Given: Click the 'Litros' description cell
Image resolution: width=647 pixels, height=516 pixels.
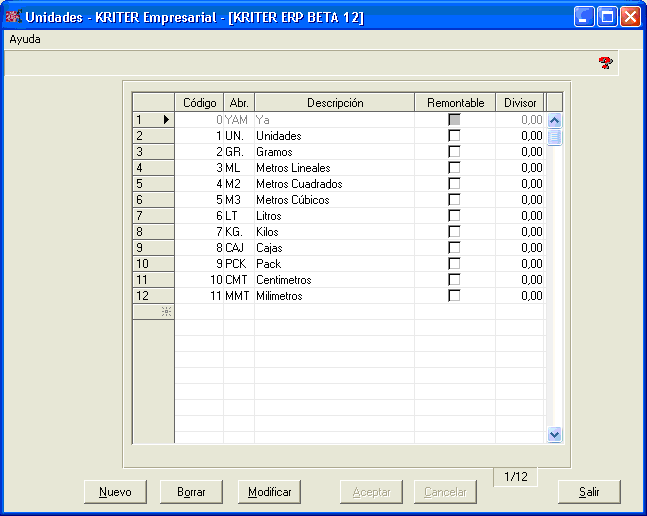Looking at the screenshot, I should (334, 216).
